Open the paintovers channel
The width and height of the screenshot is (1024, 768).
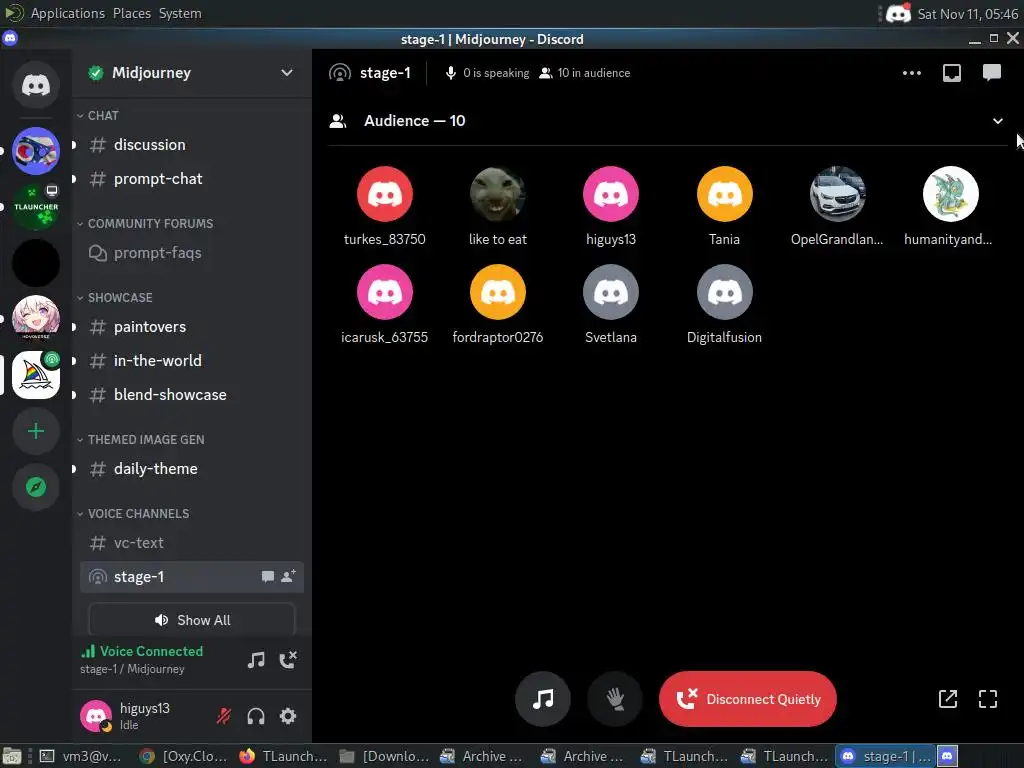tap(192, 327)
